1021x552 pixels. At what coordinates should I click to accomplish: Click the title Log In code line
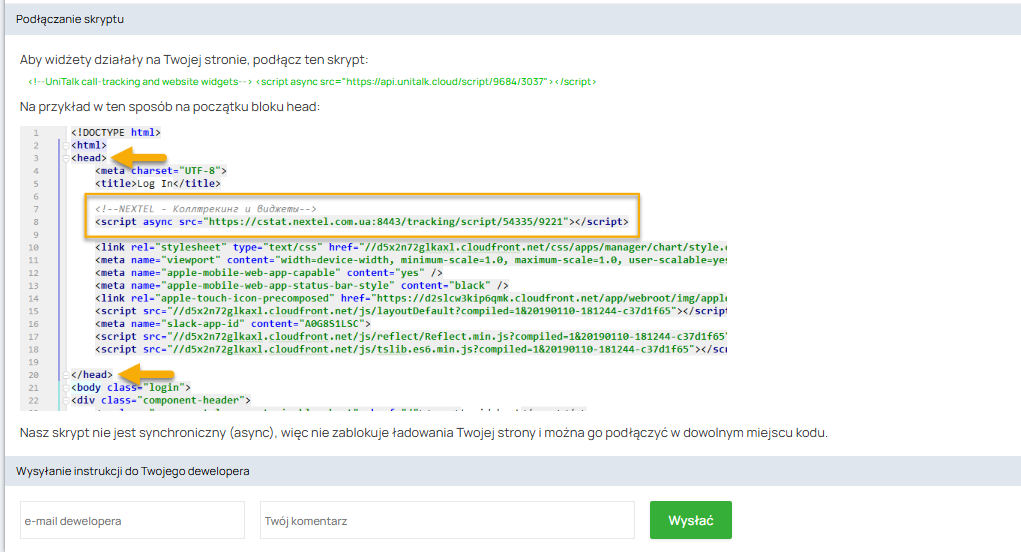pyautogui.click(x=157, y=184)
